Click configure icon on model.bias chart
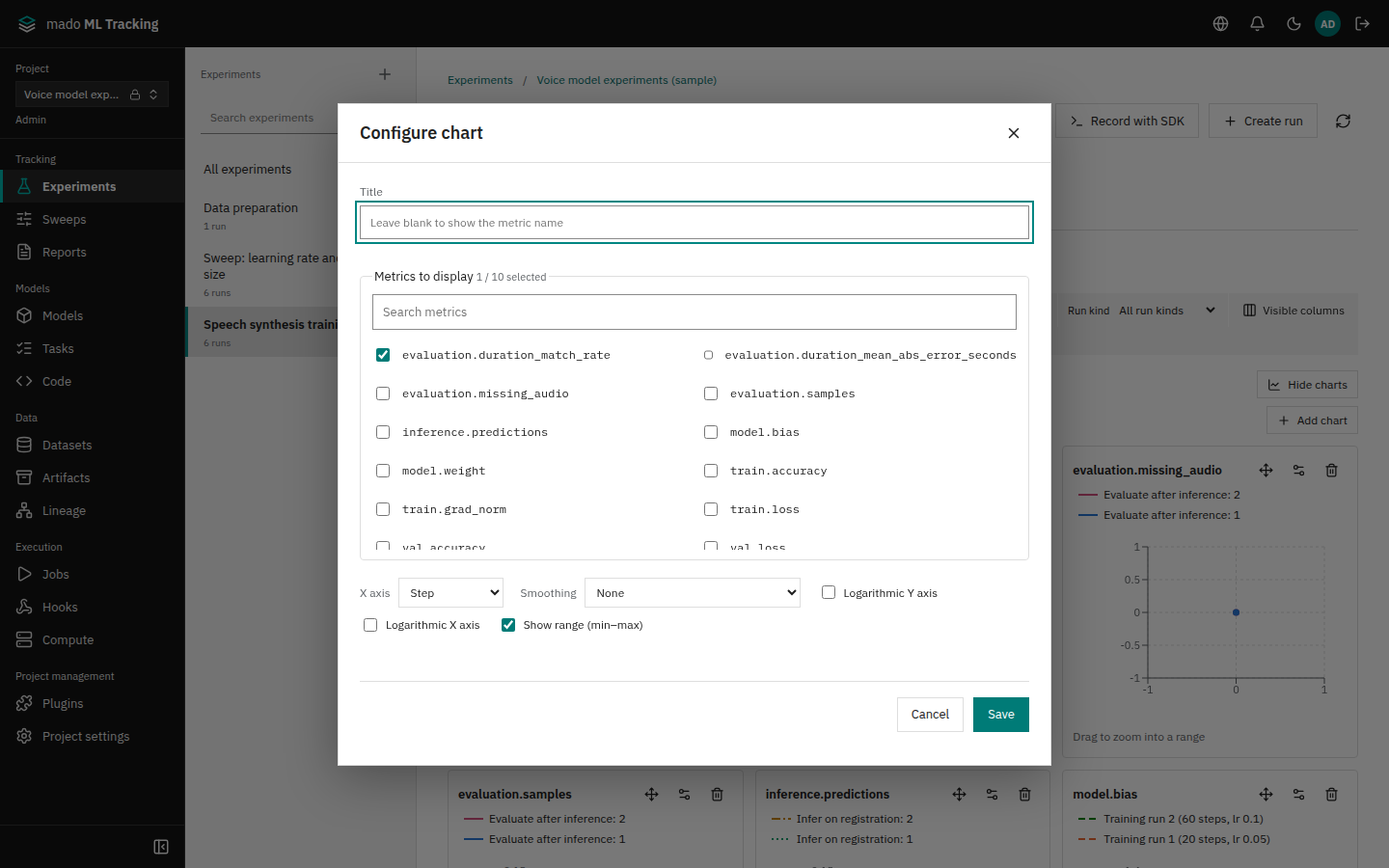The width and height of the screenshot is (1389, 868). (1298, 795)
